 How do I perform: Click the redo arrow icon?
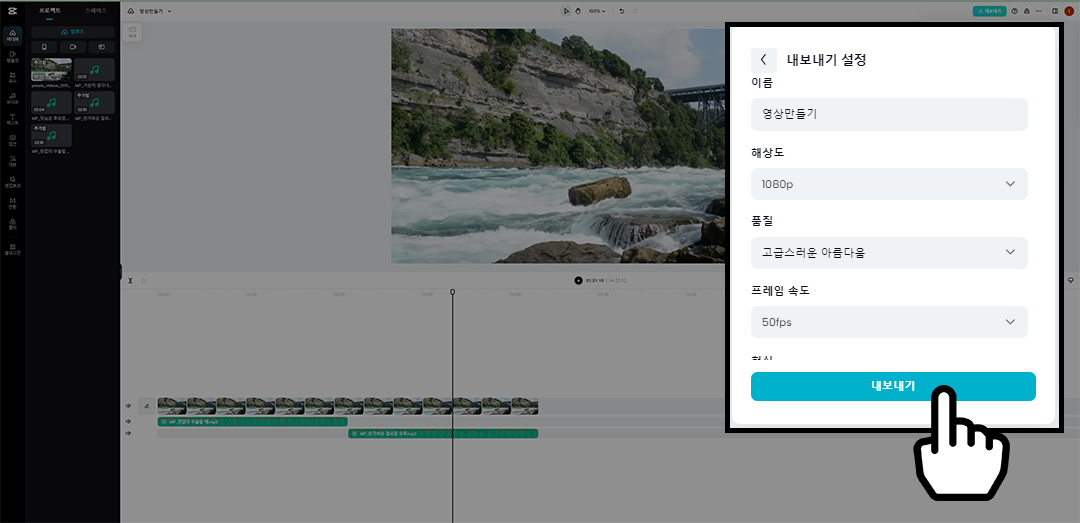pos(635,11)
